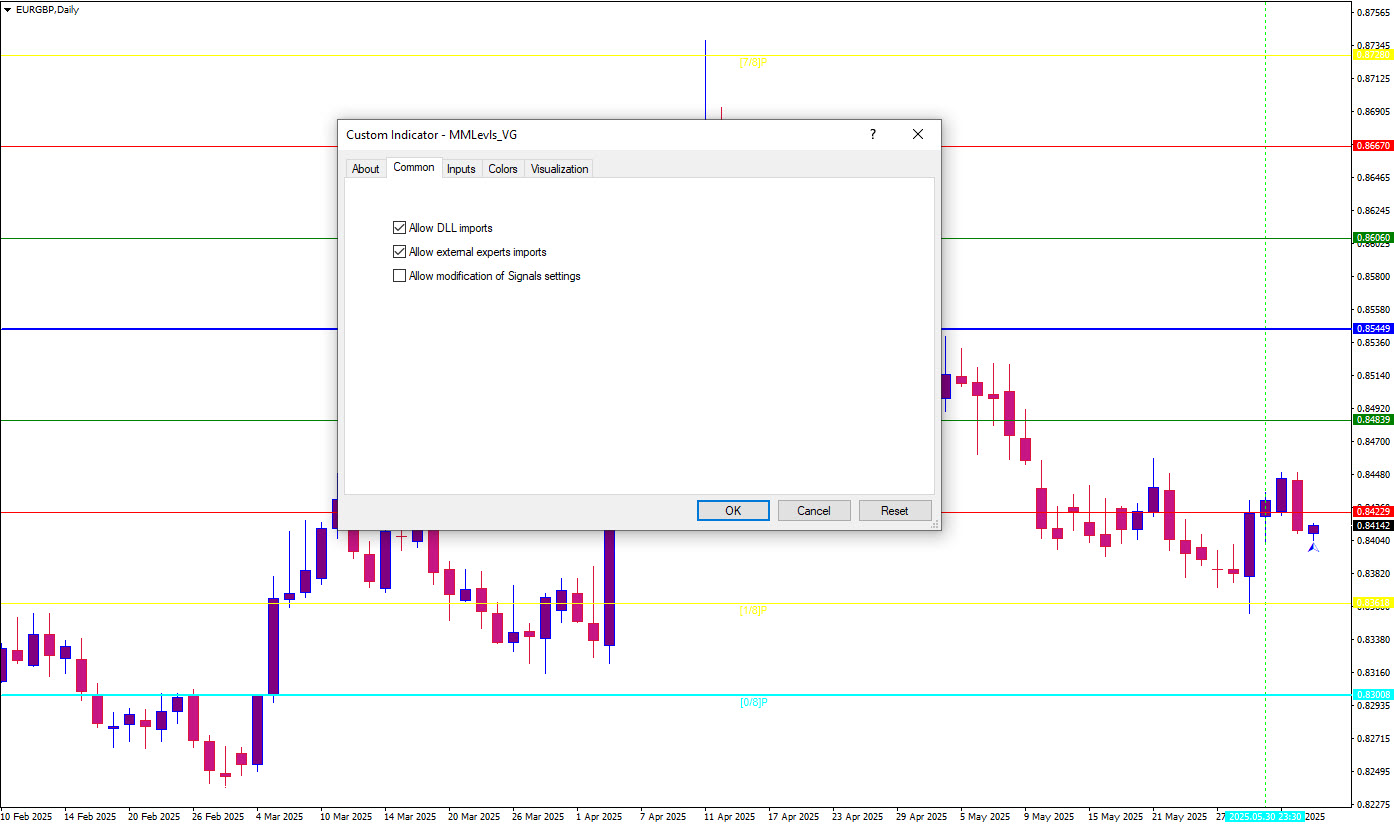The height and width of the screenshot is (826, 1394).
Task: Click the EURGBP,Daily chart title
Action: (x=47, y=9)
